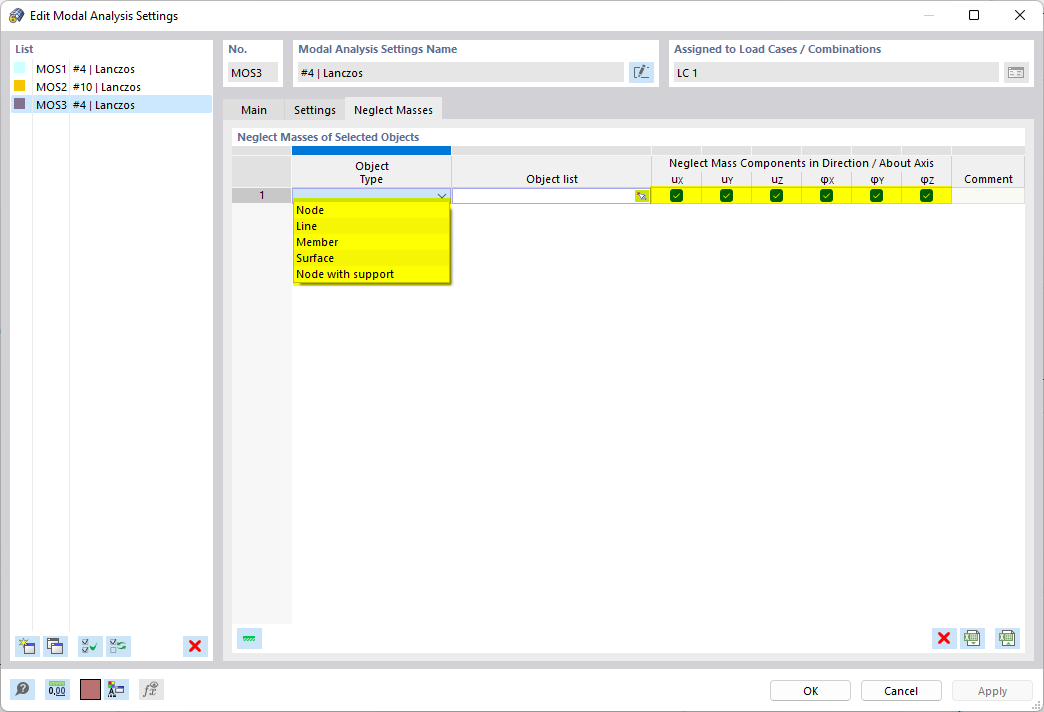Click the invert selection icon under List

pos(119,646)
